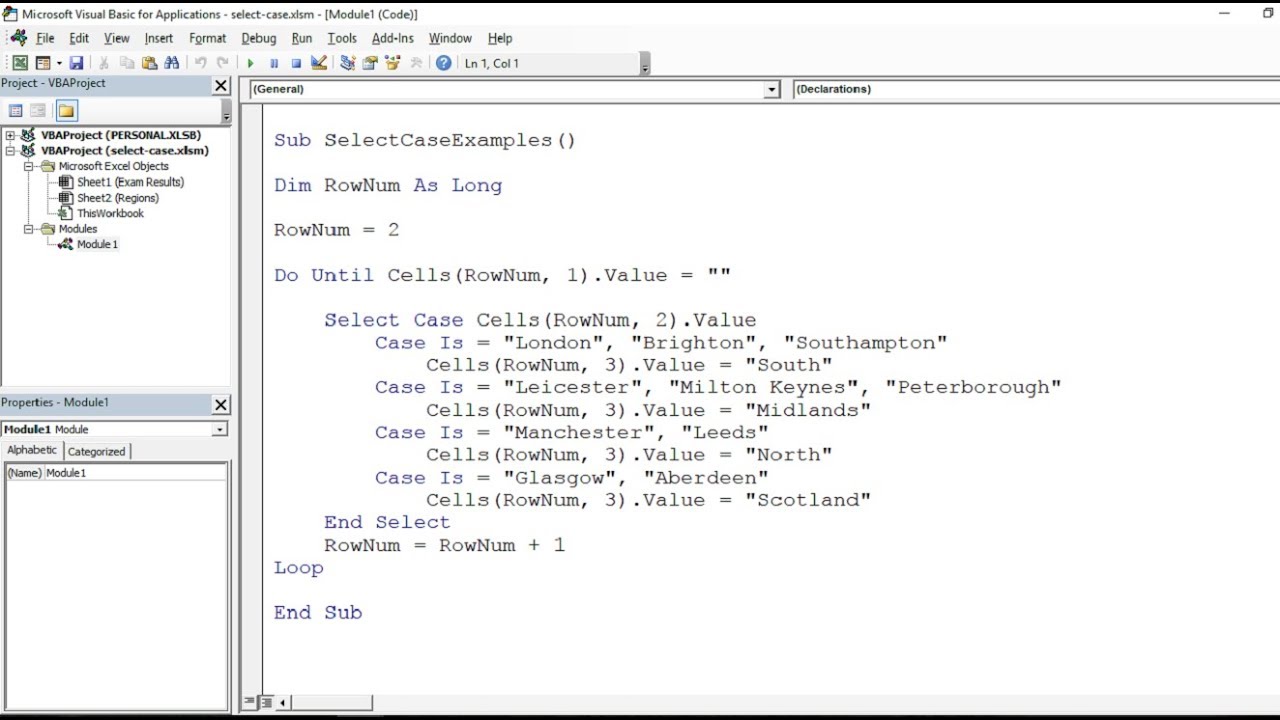Click the View Object icon in Project pane
1280x720 pixels.
point(38,111)
